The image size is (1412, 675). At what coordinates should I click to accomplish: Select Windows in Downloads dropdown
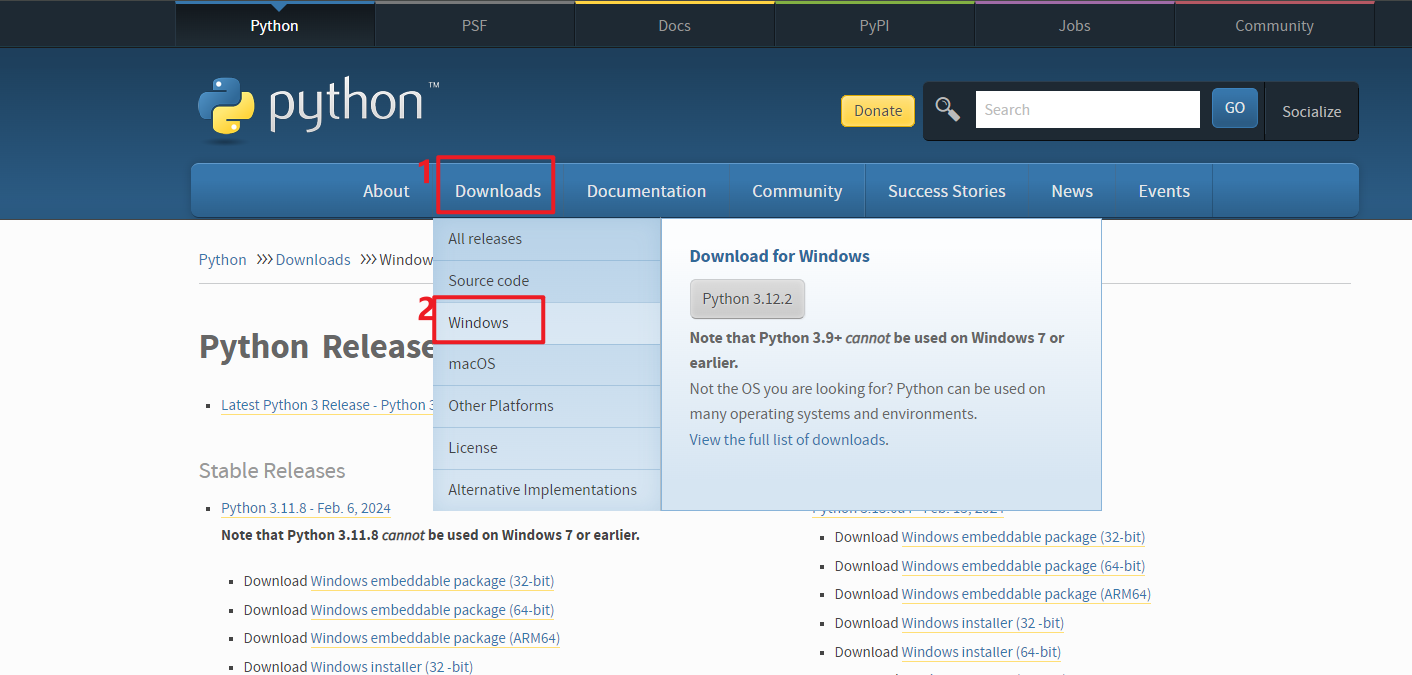click(x=547, y=323)
